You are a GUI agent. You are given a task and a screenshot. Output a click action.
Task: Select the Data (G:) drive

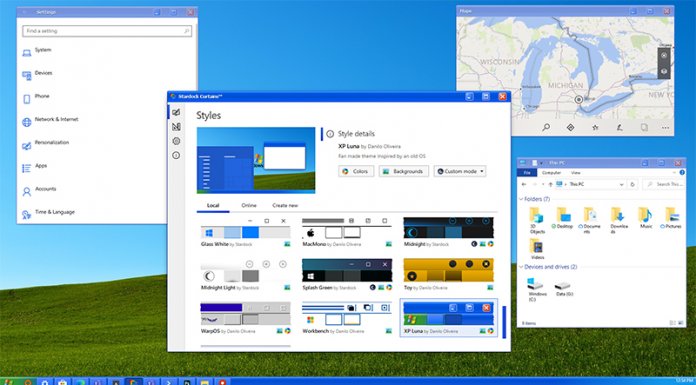pos(563,288)
